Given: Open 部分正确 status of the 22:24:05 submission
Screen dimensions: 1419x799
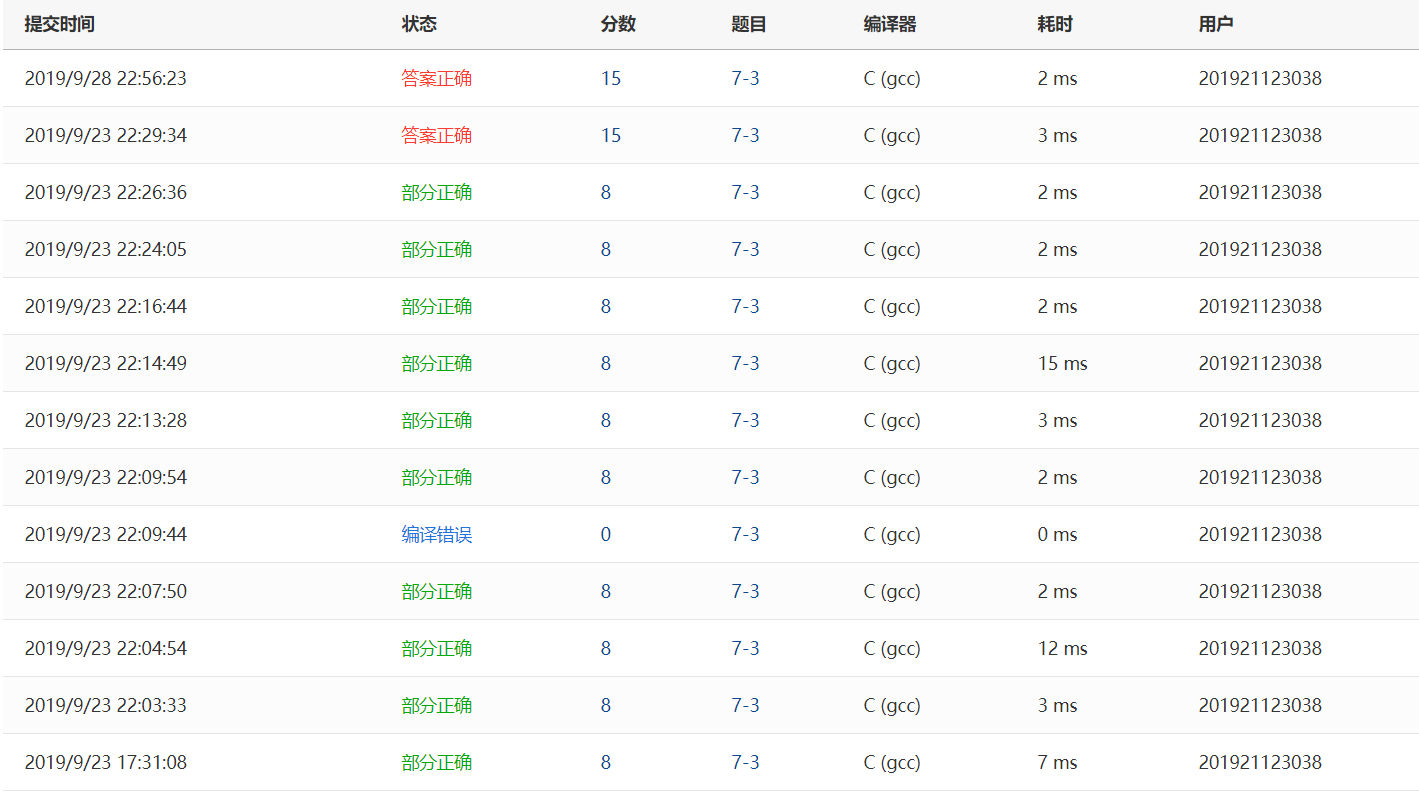Looking at the screenshot, I should click(x=437, y=249).
